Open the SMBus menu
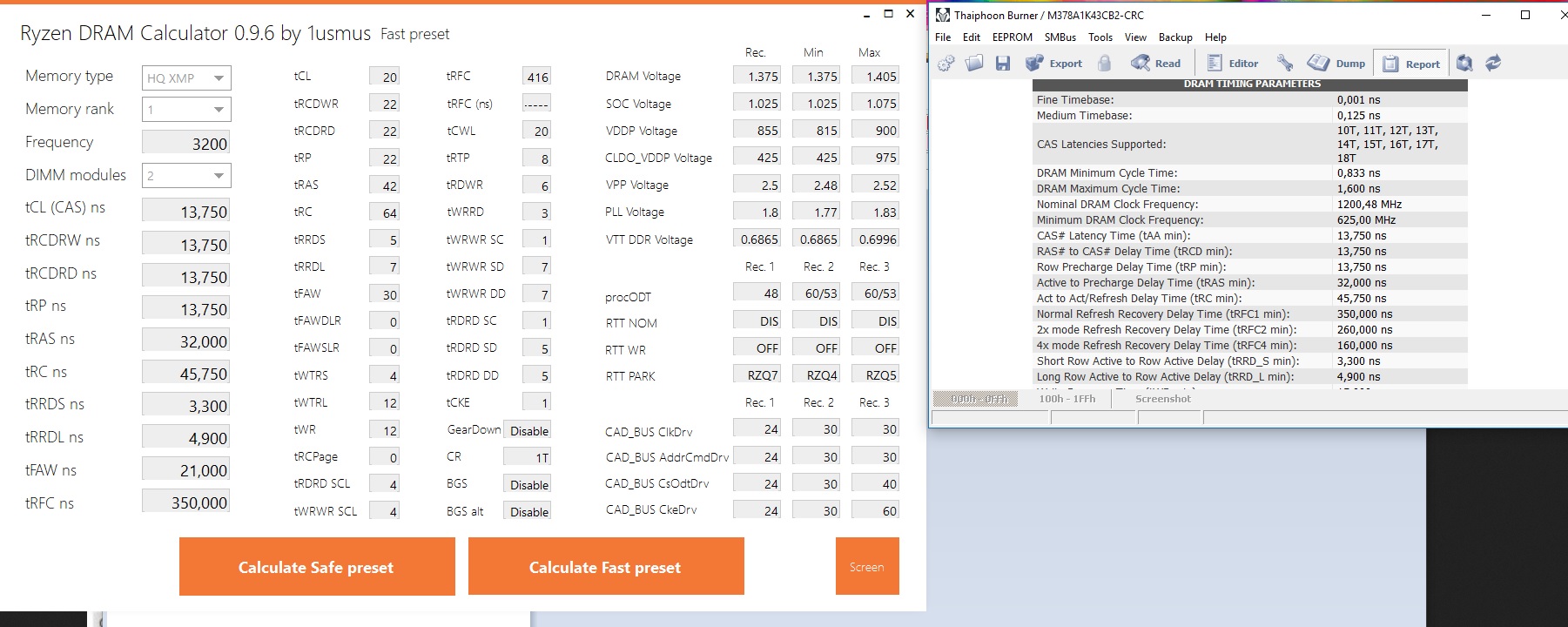 [1060, 37]
